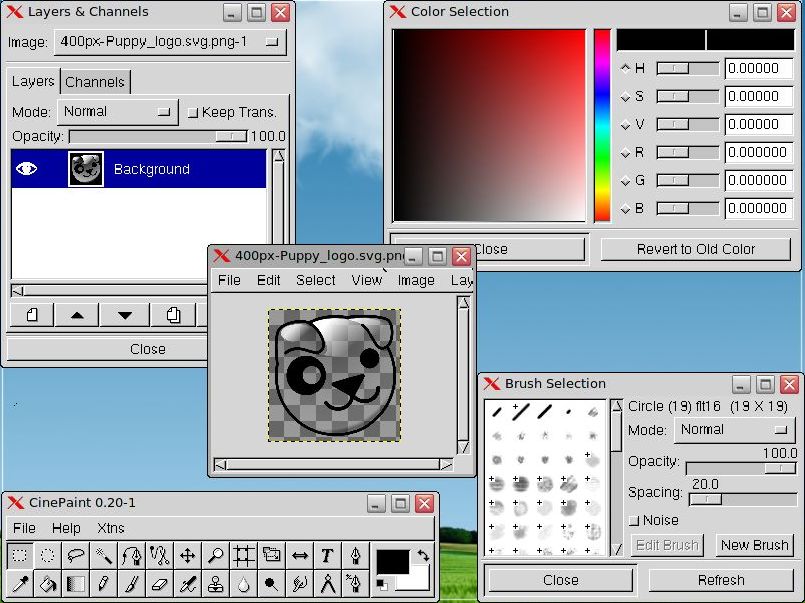
Task: Open the Image dropdown in Layers & Channels
Action: 170,42
